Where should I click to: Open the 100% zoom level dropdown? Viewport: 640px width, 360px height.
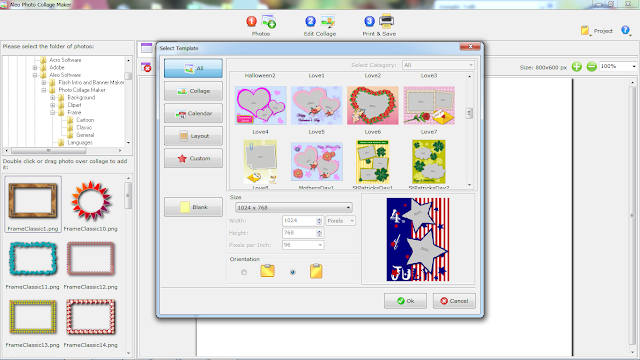(x=618, y=66)
